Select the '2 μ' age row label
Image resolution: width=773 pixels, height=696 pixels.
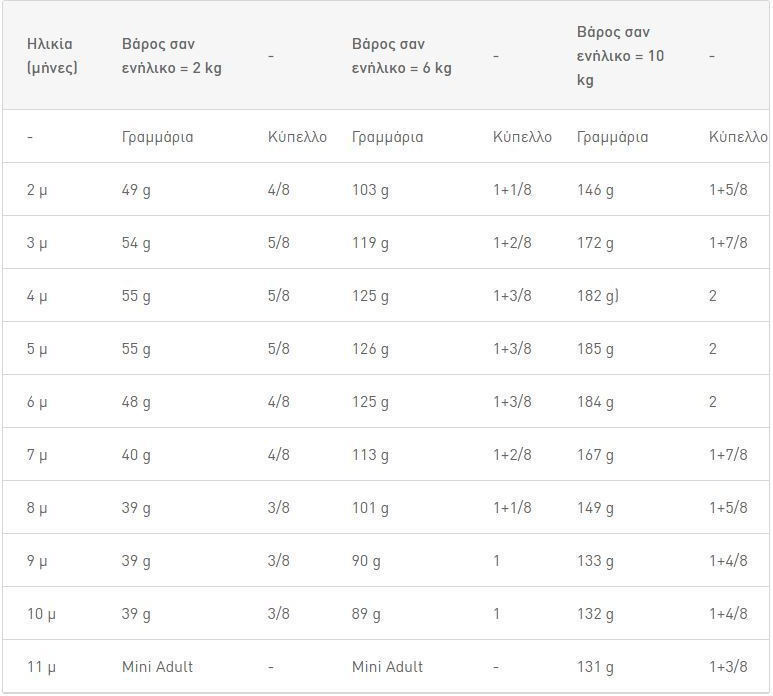point(37,190)
